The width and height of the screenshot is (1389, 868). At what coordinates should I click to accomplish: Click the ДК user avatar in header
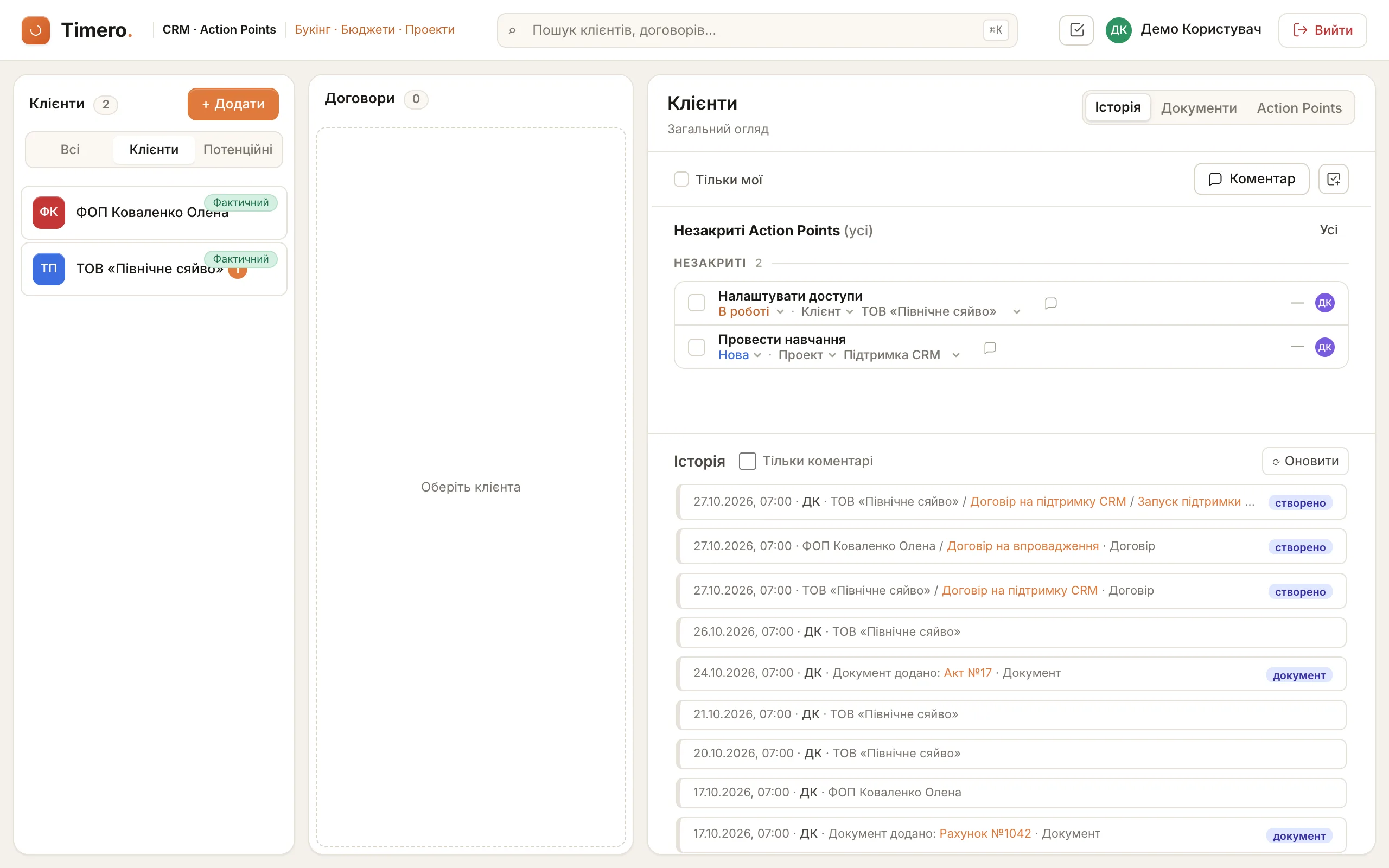click(x=1118, y=30)
